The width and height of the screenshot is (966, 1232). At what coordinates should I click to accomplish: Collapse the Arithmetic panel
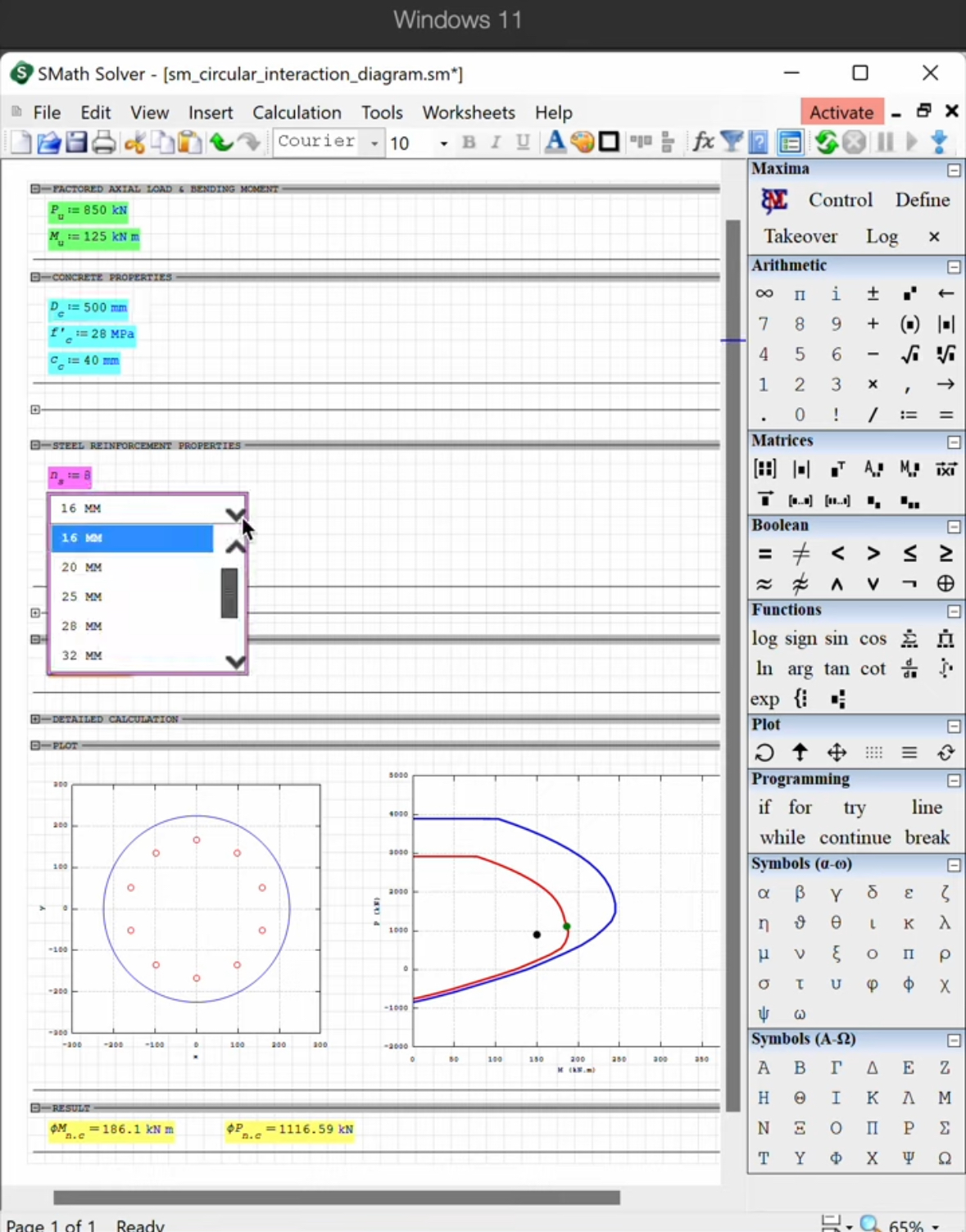pos(954,267)
